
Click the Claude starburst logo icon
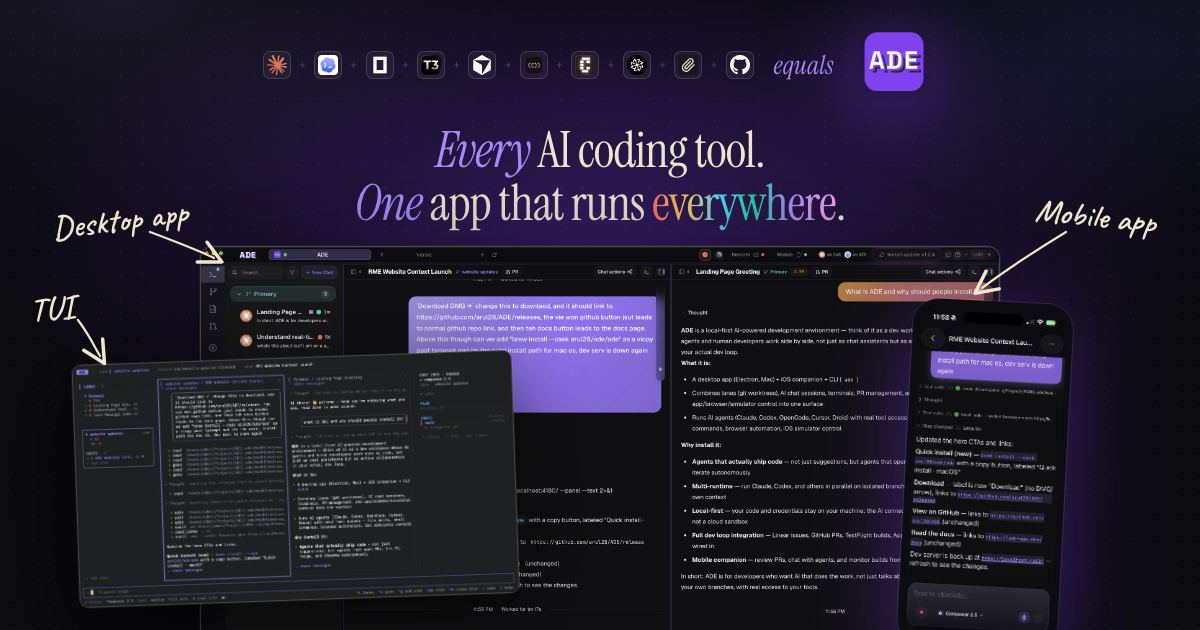(x=277, y=66)
